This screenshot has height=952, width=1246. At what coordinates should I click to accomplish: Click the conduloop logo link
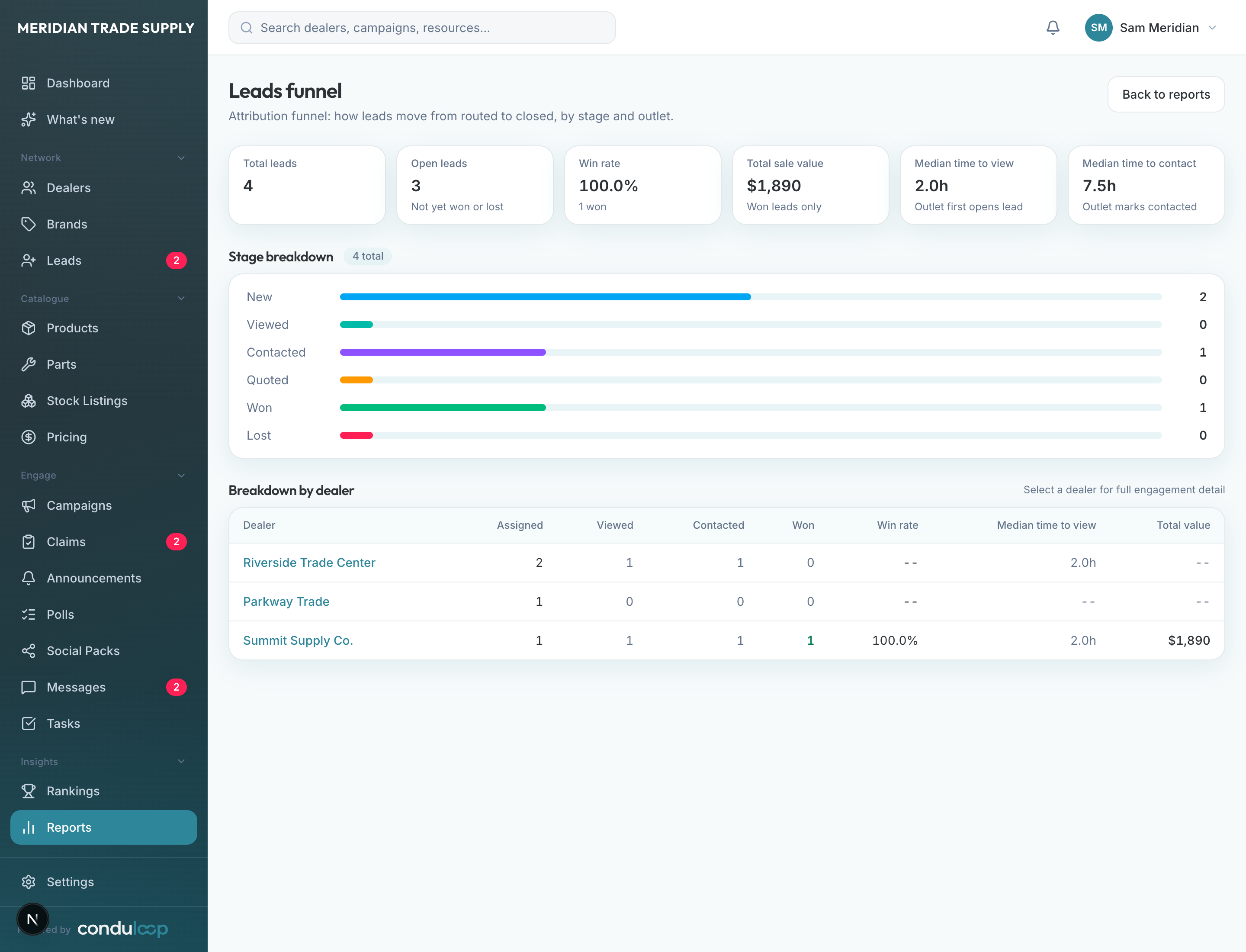pos(122,928)
